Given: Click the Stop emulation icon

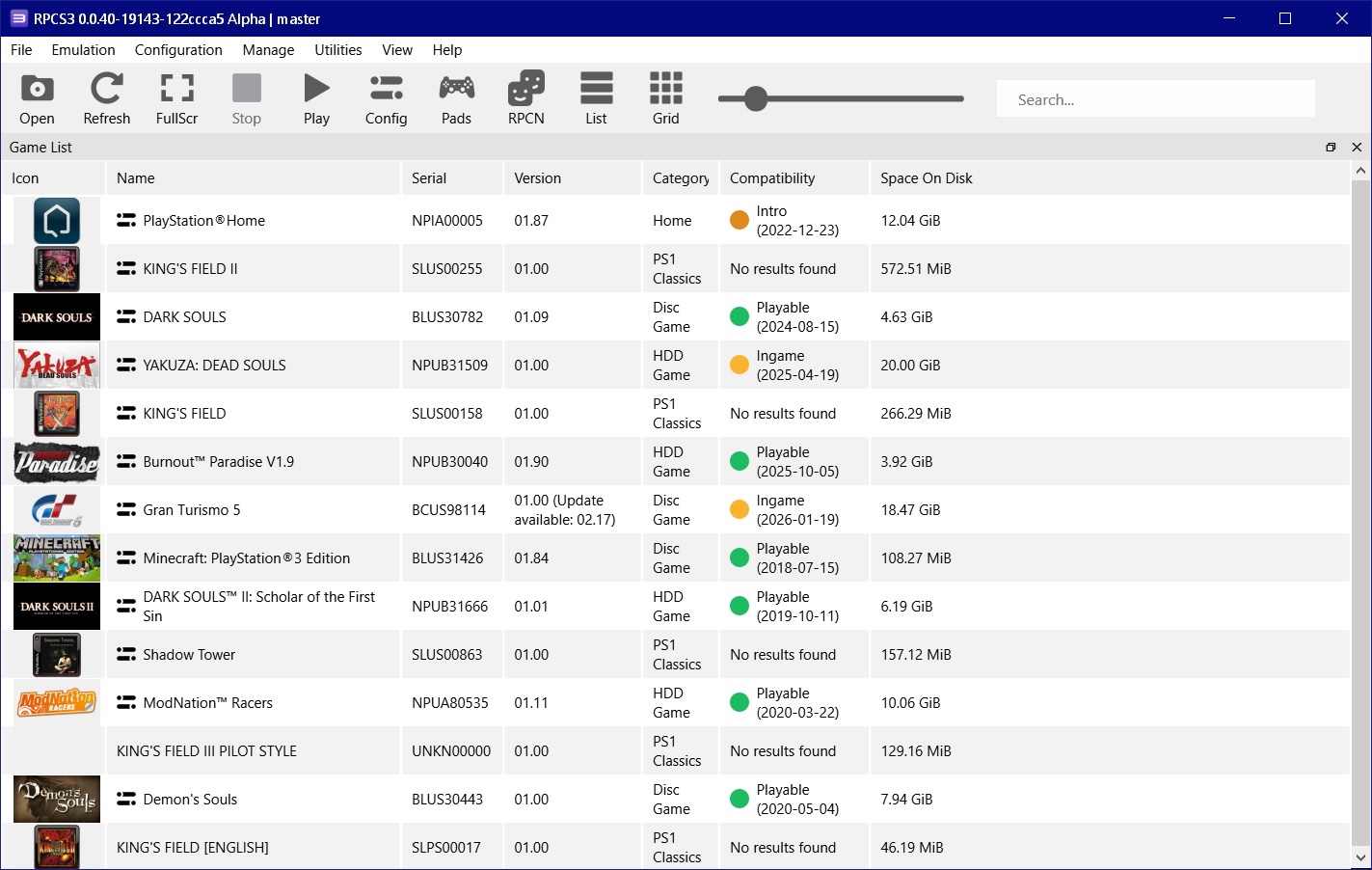Looking at the screenshot, I should pos(246,98).
